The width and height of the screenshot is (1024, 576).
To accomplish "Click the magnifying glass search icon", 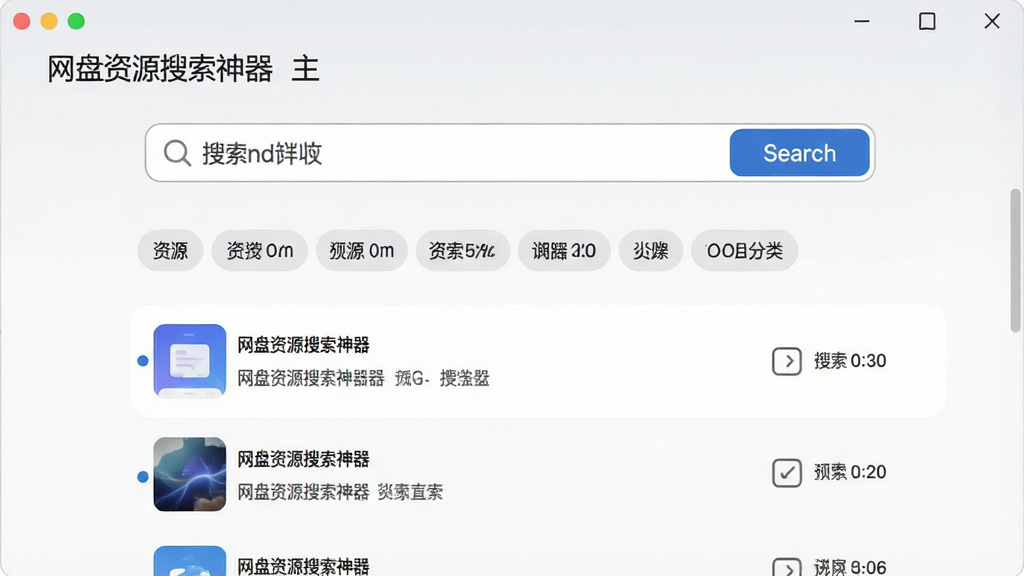I will (x=177, y=153).
